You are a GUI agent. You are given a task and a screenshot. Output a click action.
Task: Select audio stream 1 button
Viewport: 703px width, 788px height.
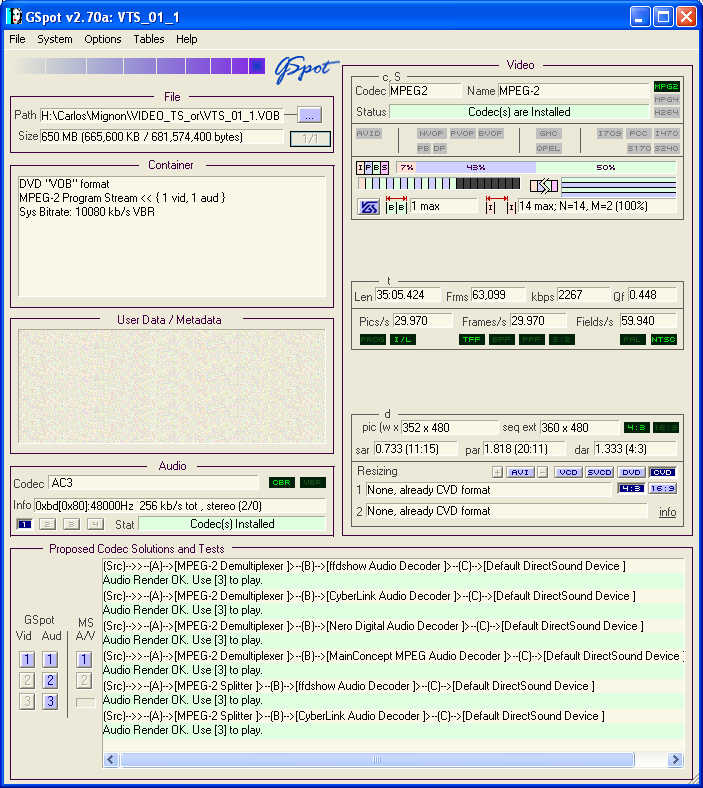(x=24, y=525)
